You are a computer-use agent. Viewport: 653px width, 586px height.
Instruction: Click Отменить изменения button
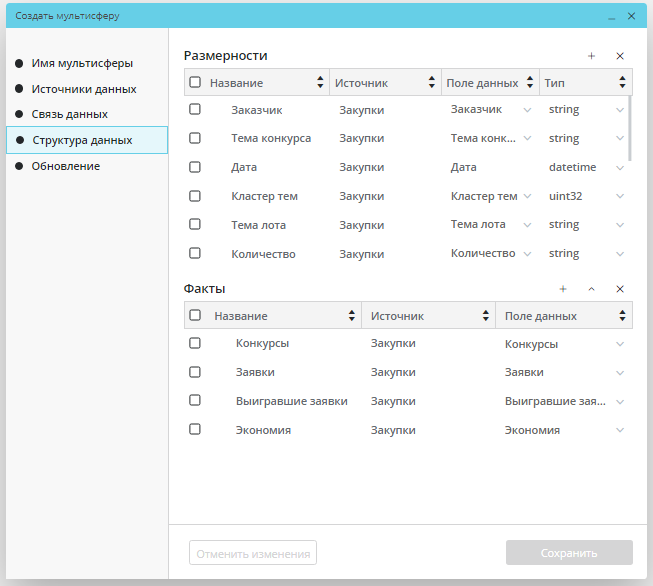click(253, 553)
